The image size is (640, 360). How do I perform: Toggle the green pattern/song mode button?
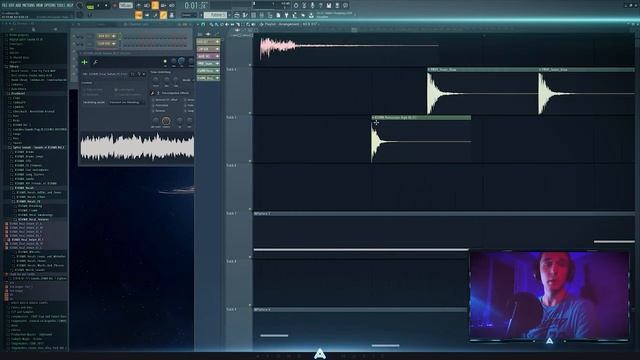point(90,7)
